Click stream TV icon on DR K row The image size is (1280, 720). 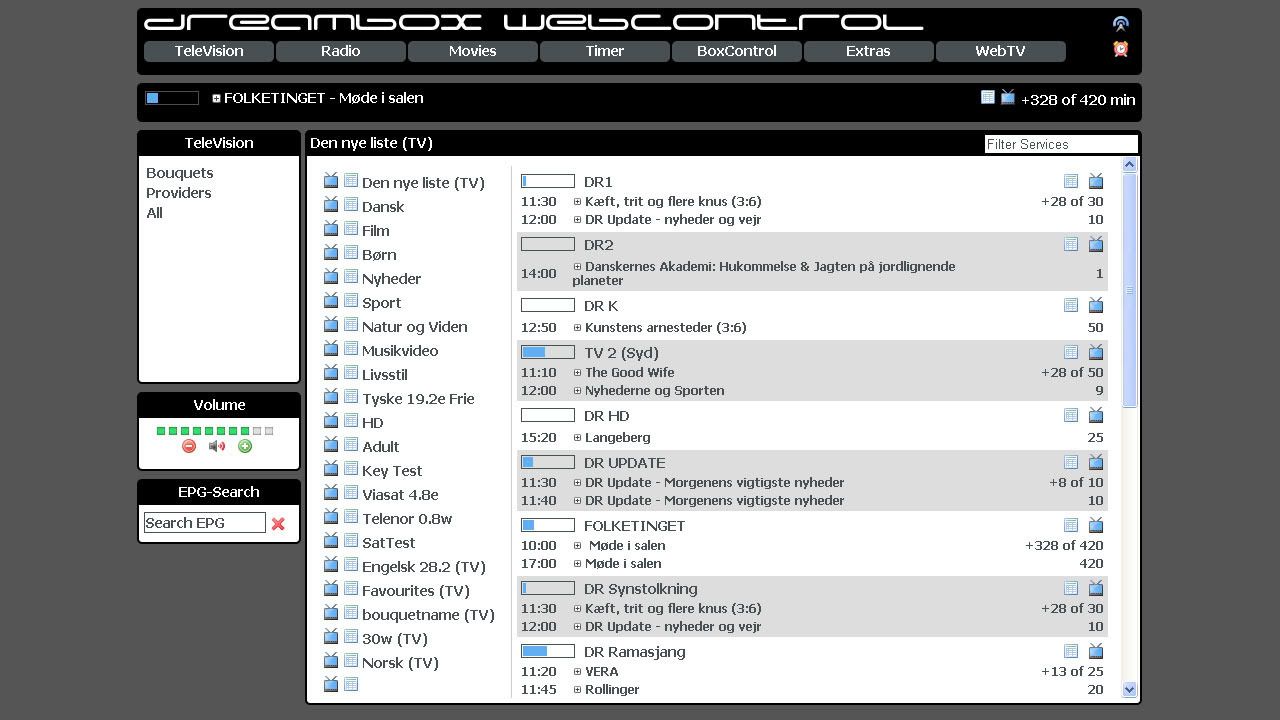click(x=1096, y=305)
